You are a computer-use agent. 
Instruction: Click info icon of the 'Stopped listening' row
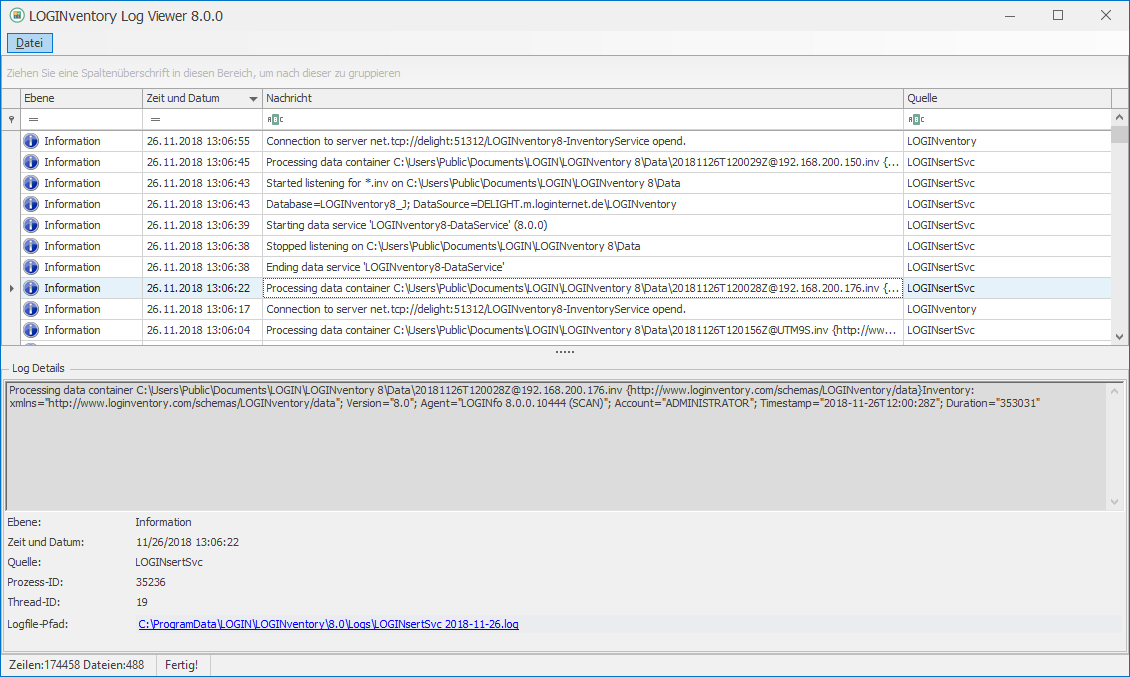point(31,246)
